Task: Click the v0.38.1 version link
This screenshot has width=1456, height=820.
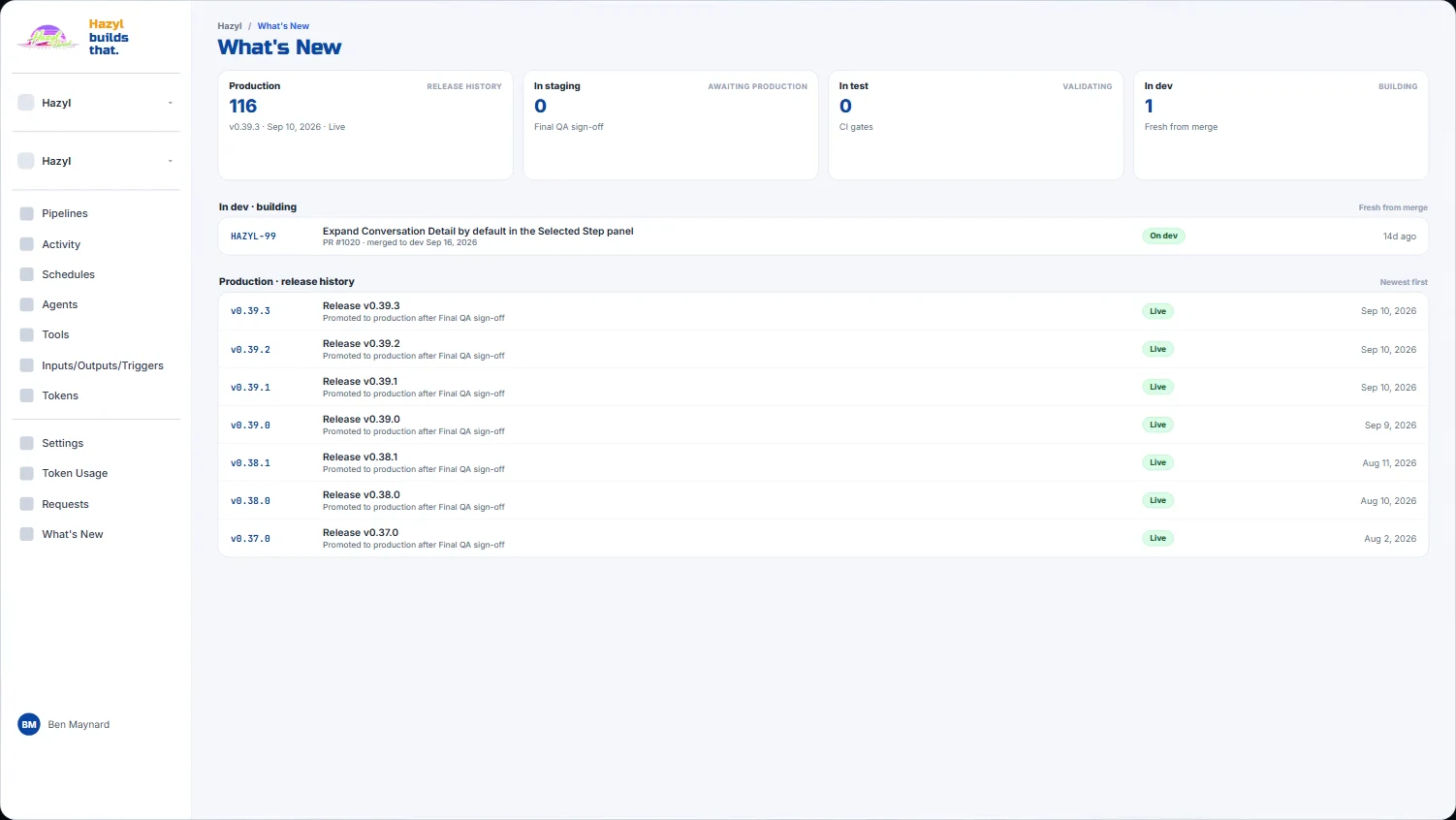Action: pos(250,462)
